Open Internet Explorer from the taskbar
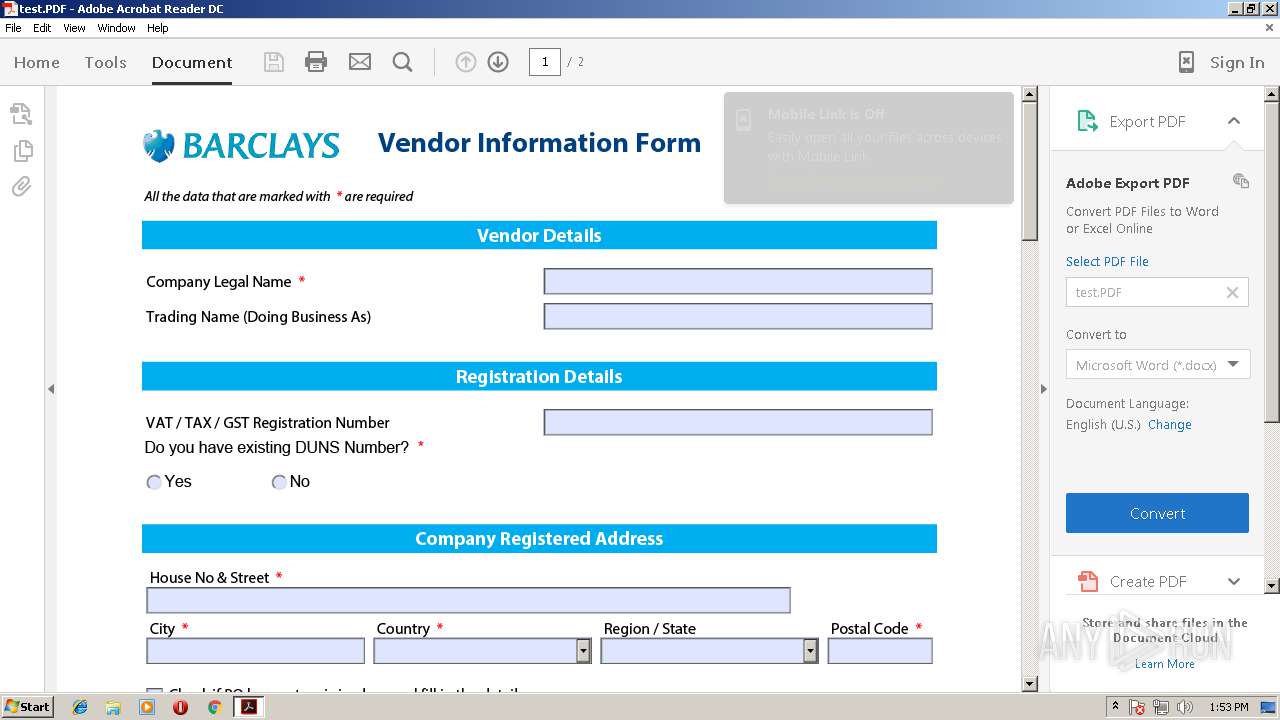The image size is (1280, 720). tap(80, 707)
